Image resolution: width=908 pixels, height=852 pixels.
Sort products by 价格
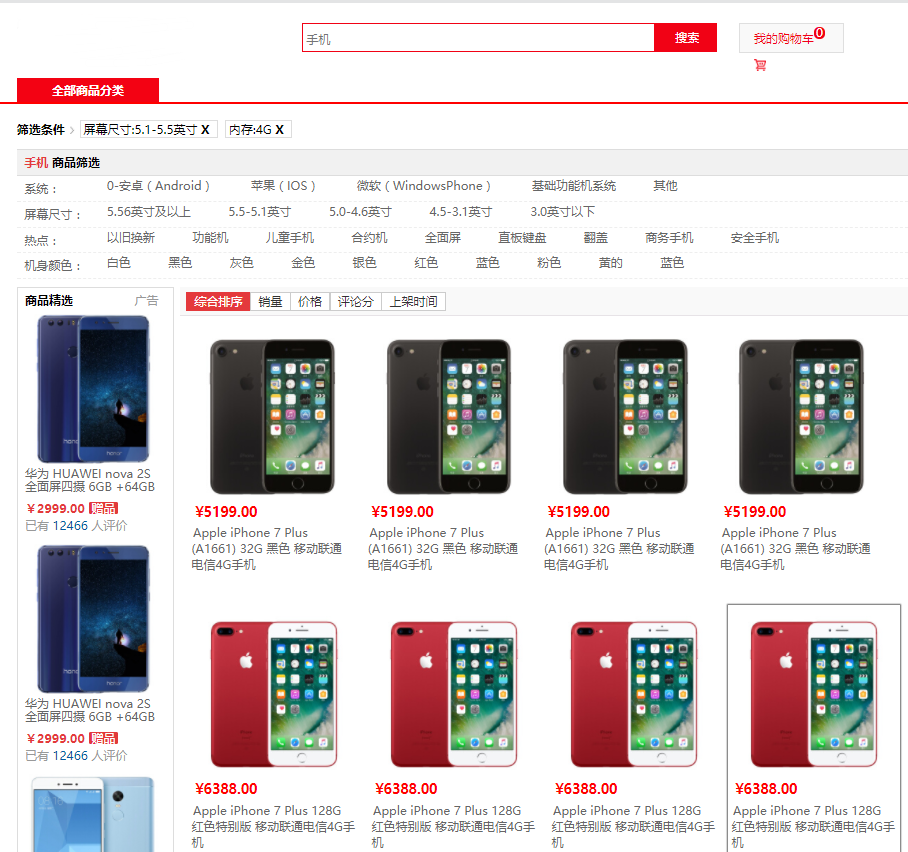310,302
